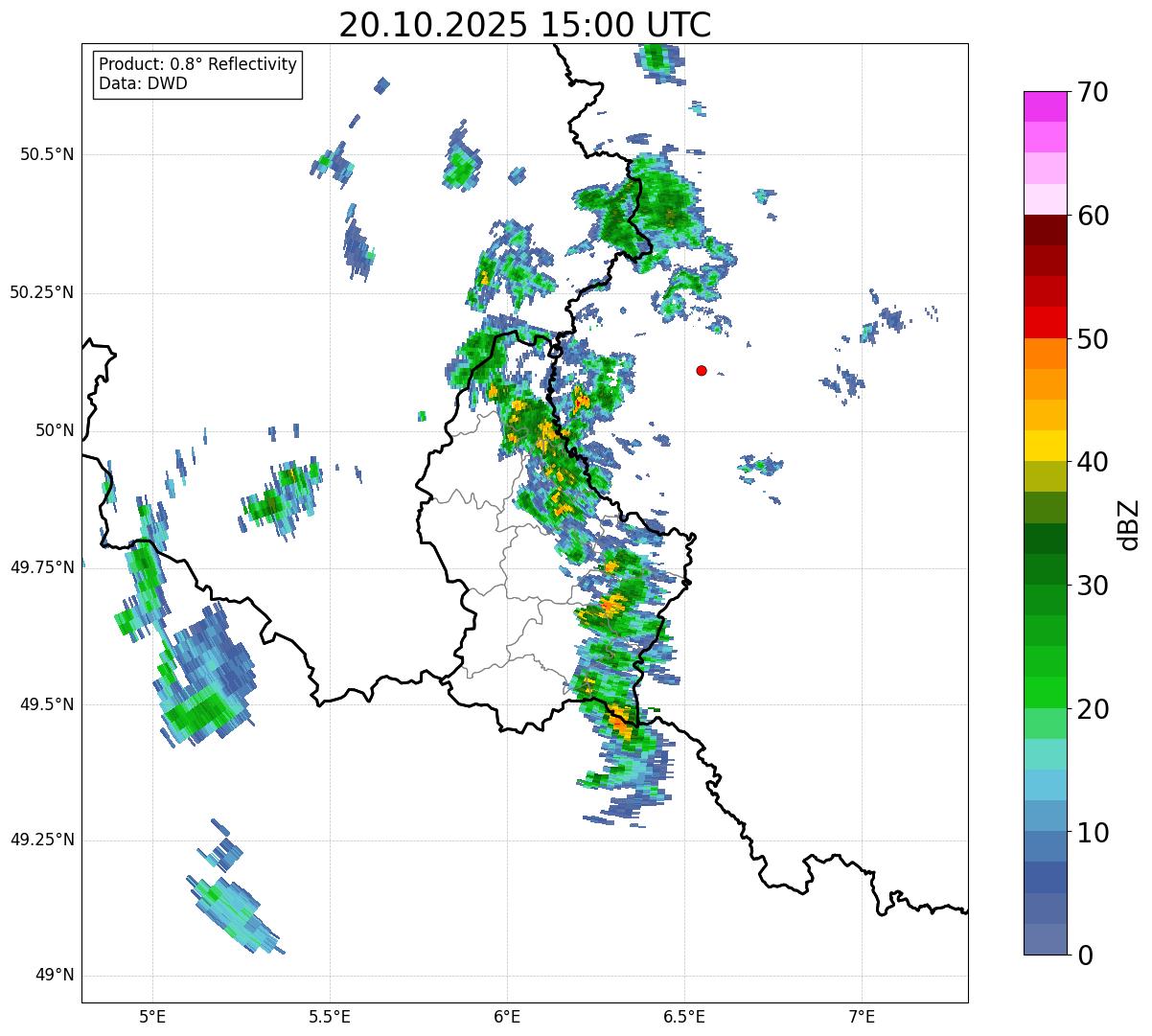Select the 'Product: 0.8° Reflectivity' label

(198, 64)
